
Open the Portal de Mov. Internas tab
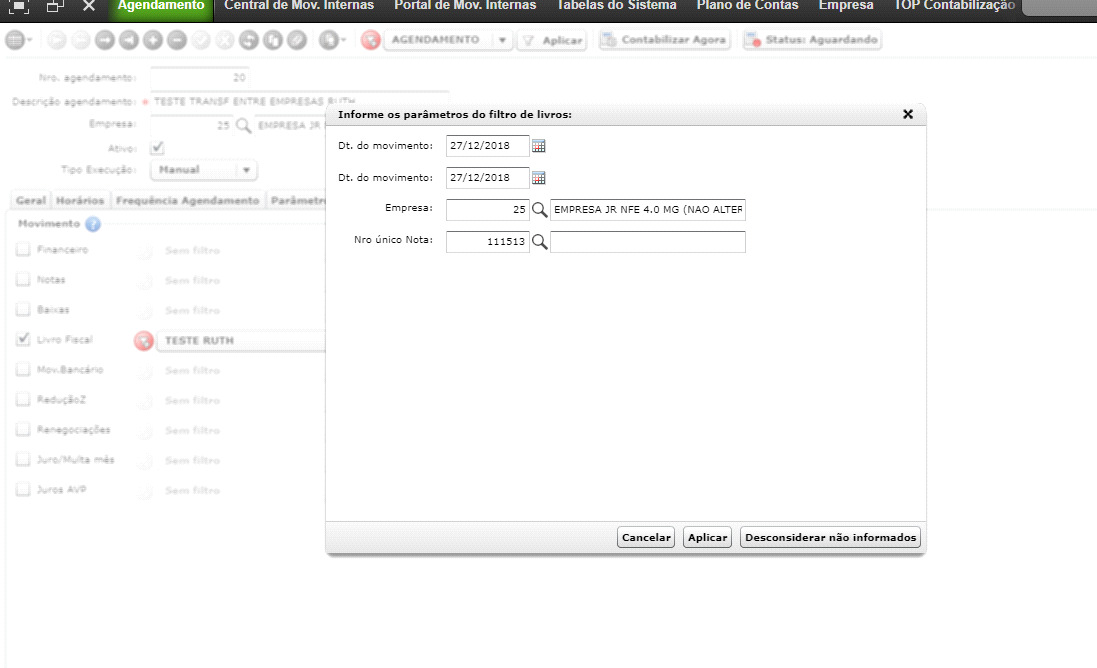pyautogui.click(x=465, y=6)
